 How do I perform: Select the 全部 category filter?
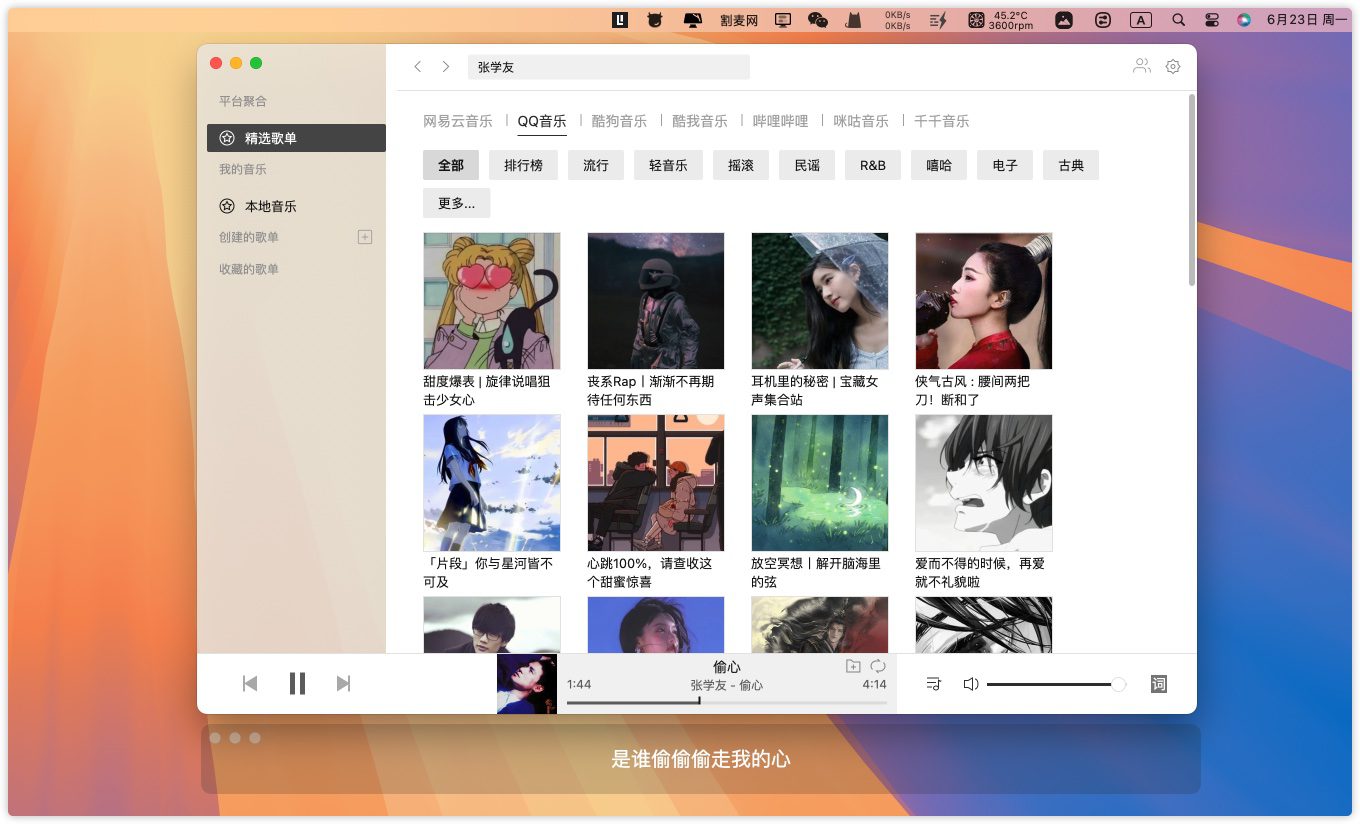(x=451, y=165)
